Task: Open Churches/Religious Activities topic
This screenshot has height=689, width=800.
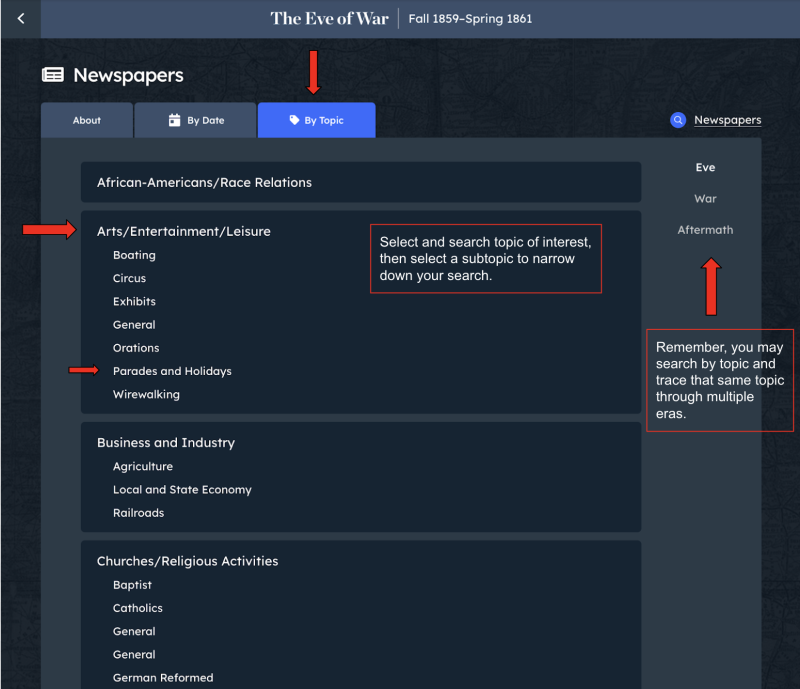Action: (187, 561)
